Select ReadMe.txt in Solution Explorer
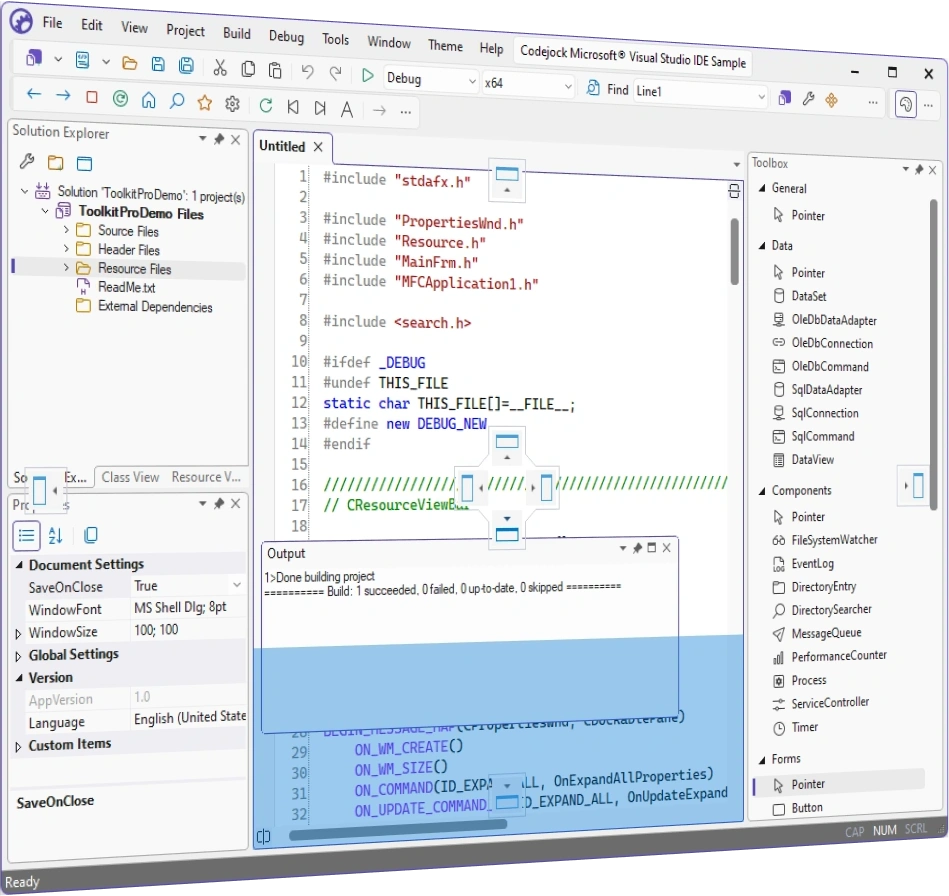The height and width of the screenshot is (896, 949). point(126,287)
